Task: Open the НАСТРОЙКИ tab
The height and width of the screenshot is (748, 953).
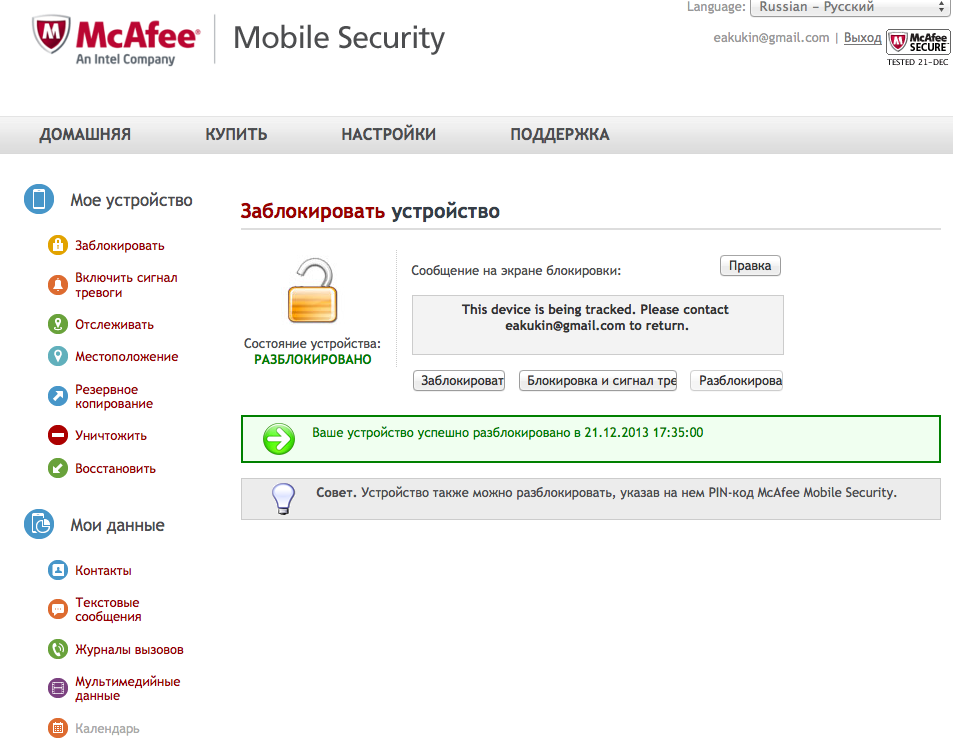Action: 388,134
